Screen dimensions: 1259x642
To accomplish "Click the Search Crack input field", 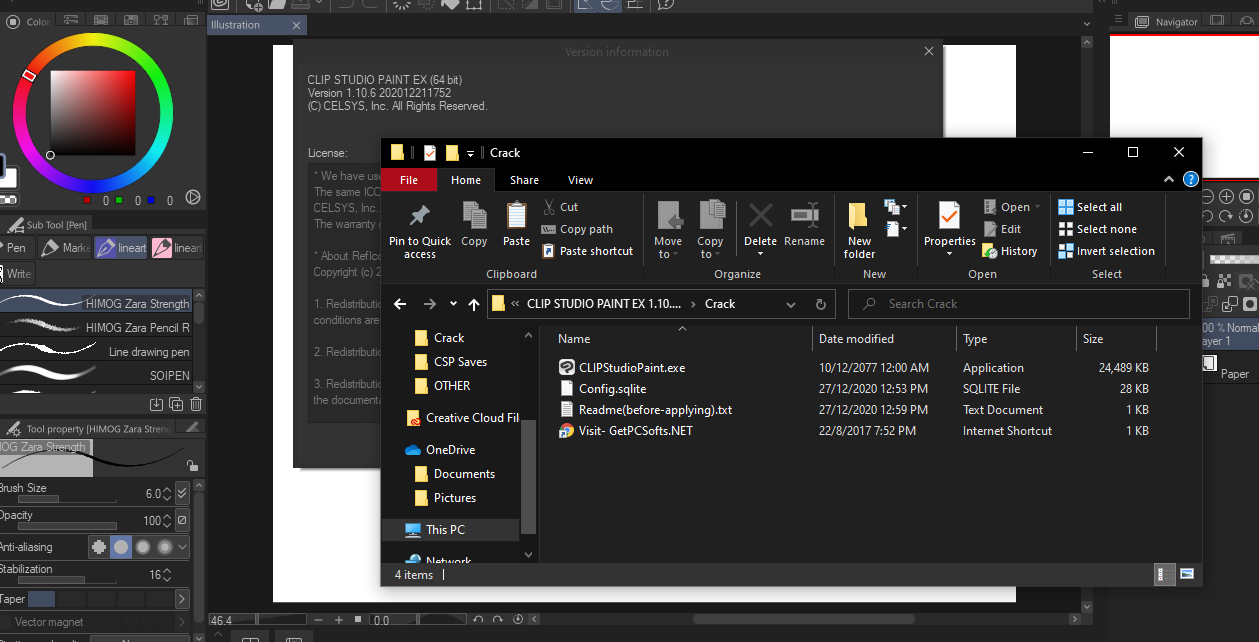I will tap(1019, 304).
